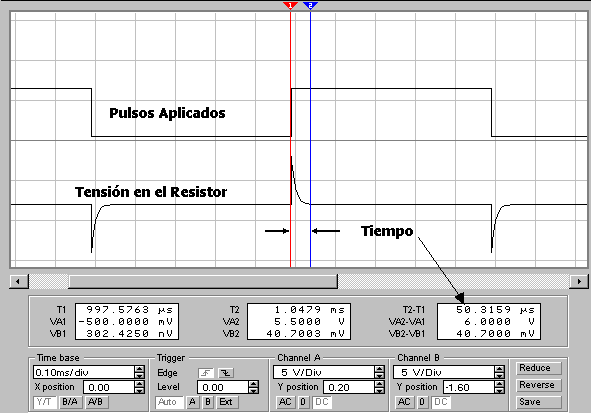Screen dimensions: 591x413
Task: Increase Channel B V/Div with up arrow
Action: point(499,369)
